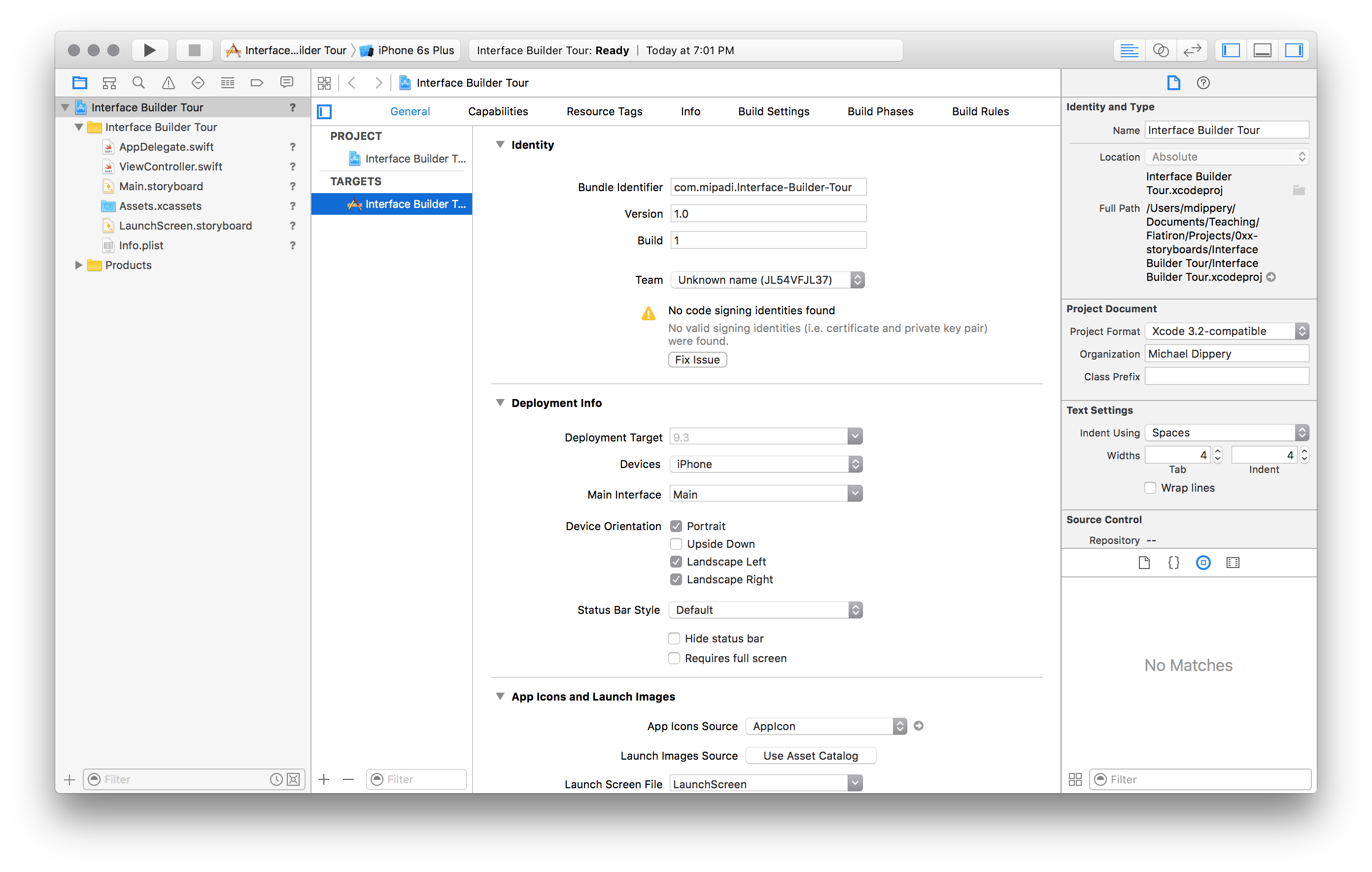Toggle the Navigator panel visibility
Image resolution: width=1372 pixels, height=872 pixels.
pos(1231,50)
